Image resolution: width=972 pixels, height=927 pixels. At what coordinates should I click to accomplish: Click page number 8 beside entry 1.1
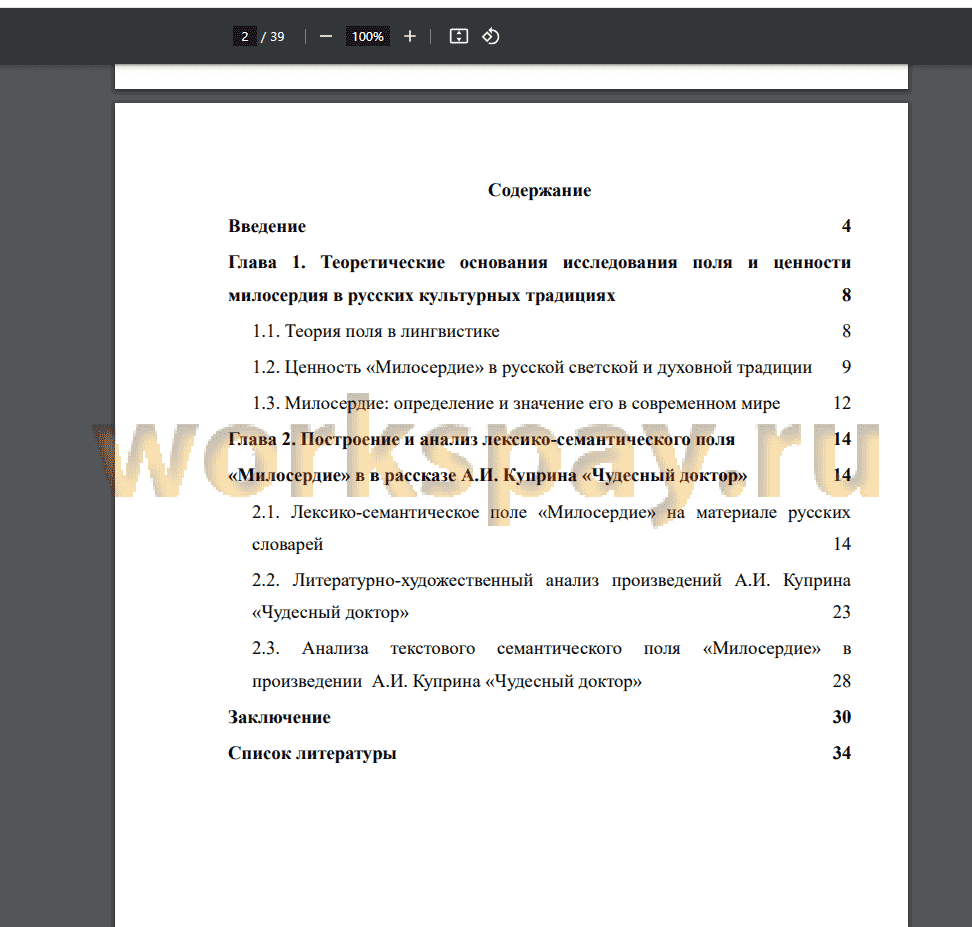846,331
